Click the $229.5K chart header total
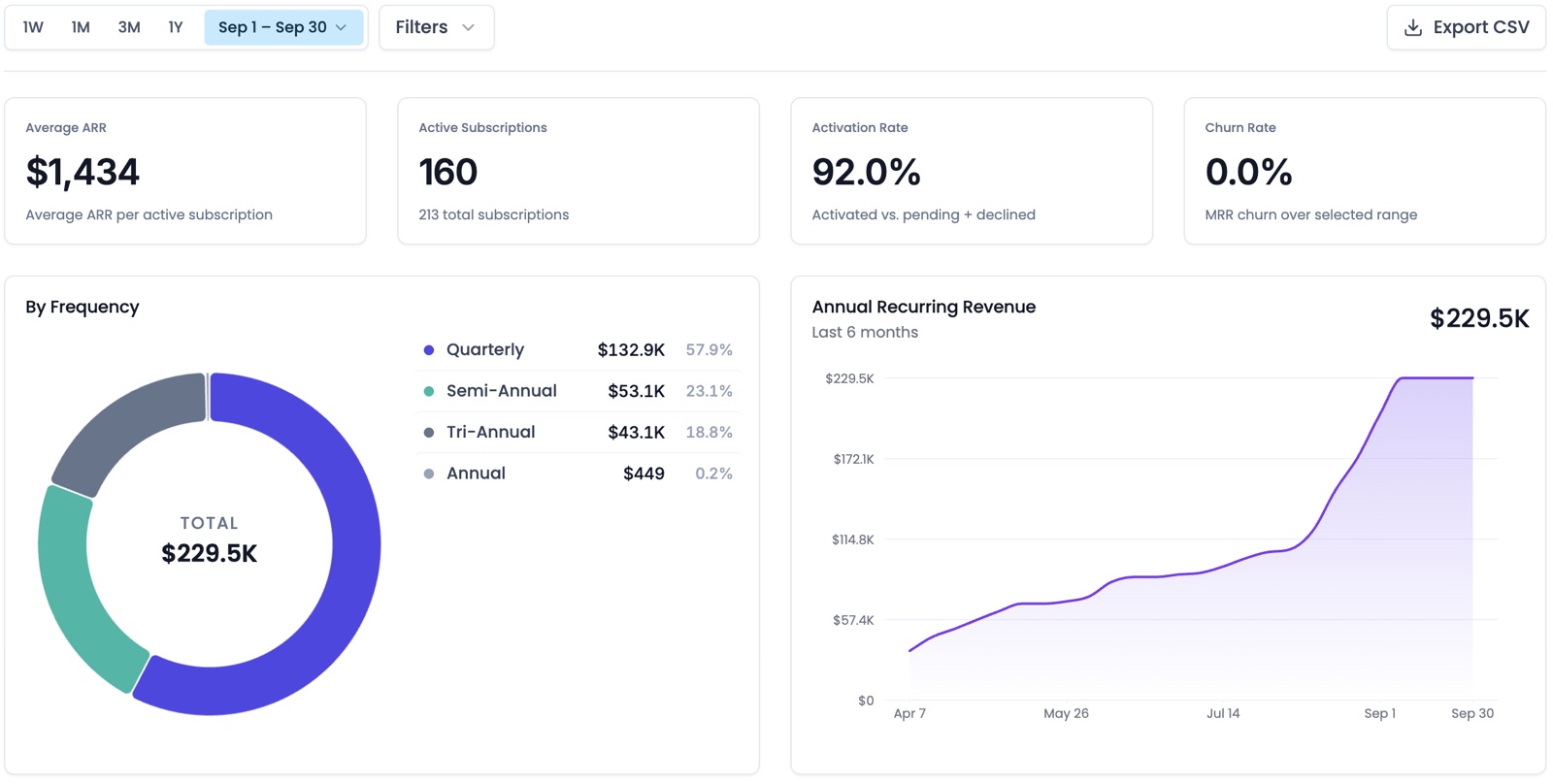 1479,318
